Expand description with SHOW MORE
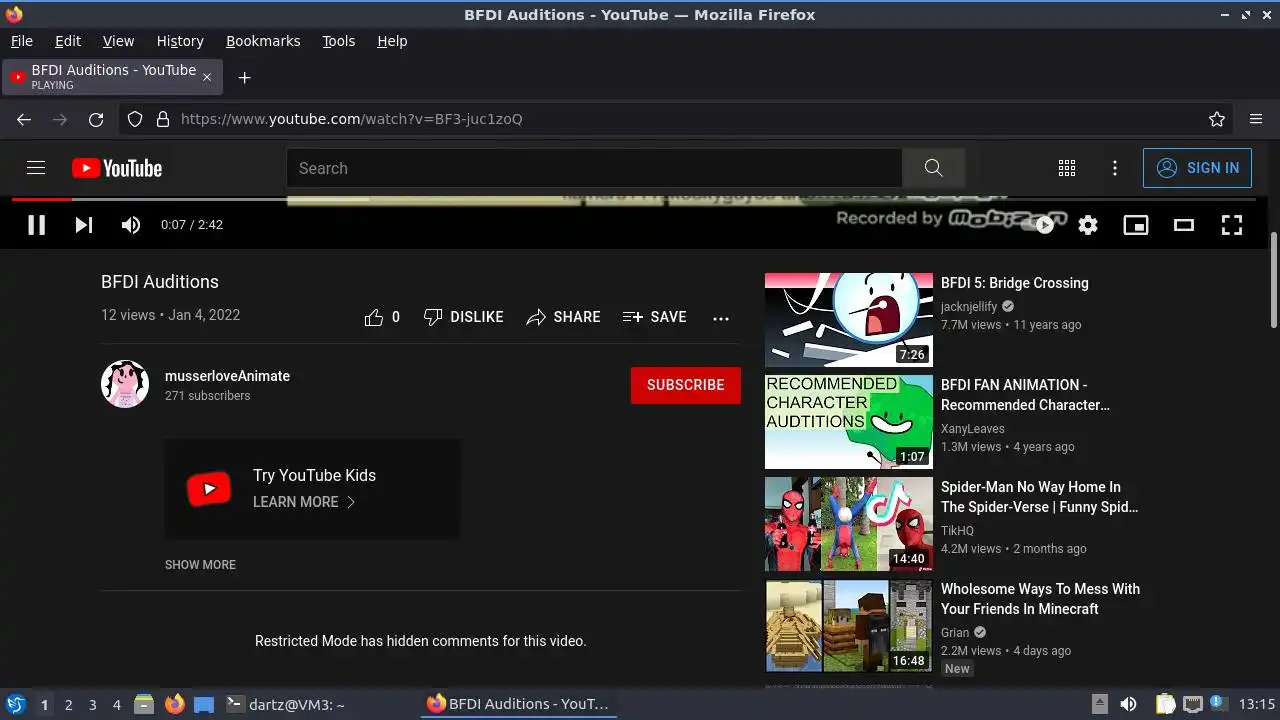The image size is (1280, 720). pos(200,565)
